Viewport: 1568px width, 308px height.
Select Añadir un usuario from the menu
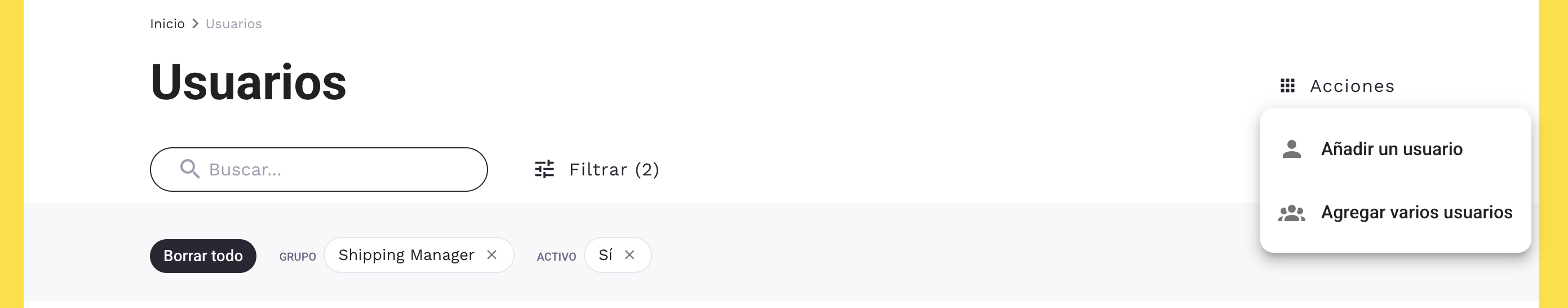point(1391,149)
